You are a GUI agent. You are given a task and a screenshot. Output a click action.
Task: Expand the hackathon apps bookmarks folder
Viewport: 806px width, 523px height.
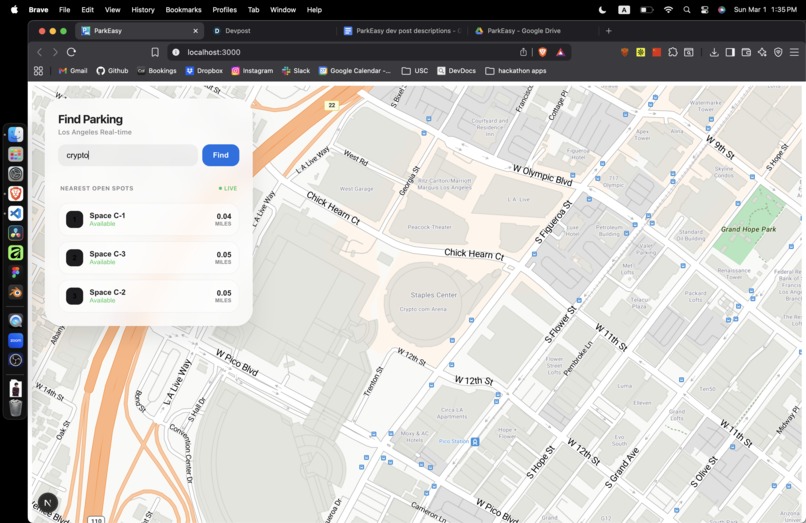(x=516, y=71)
